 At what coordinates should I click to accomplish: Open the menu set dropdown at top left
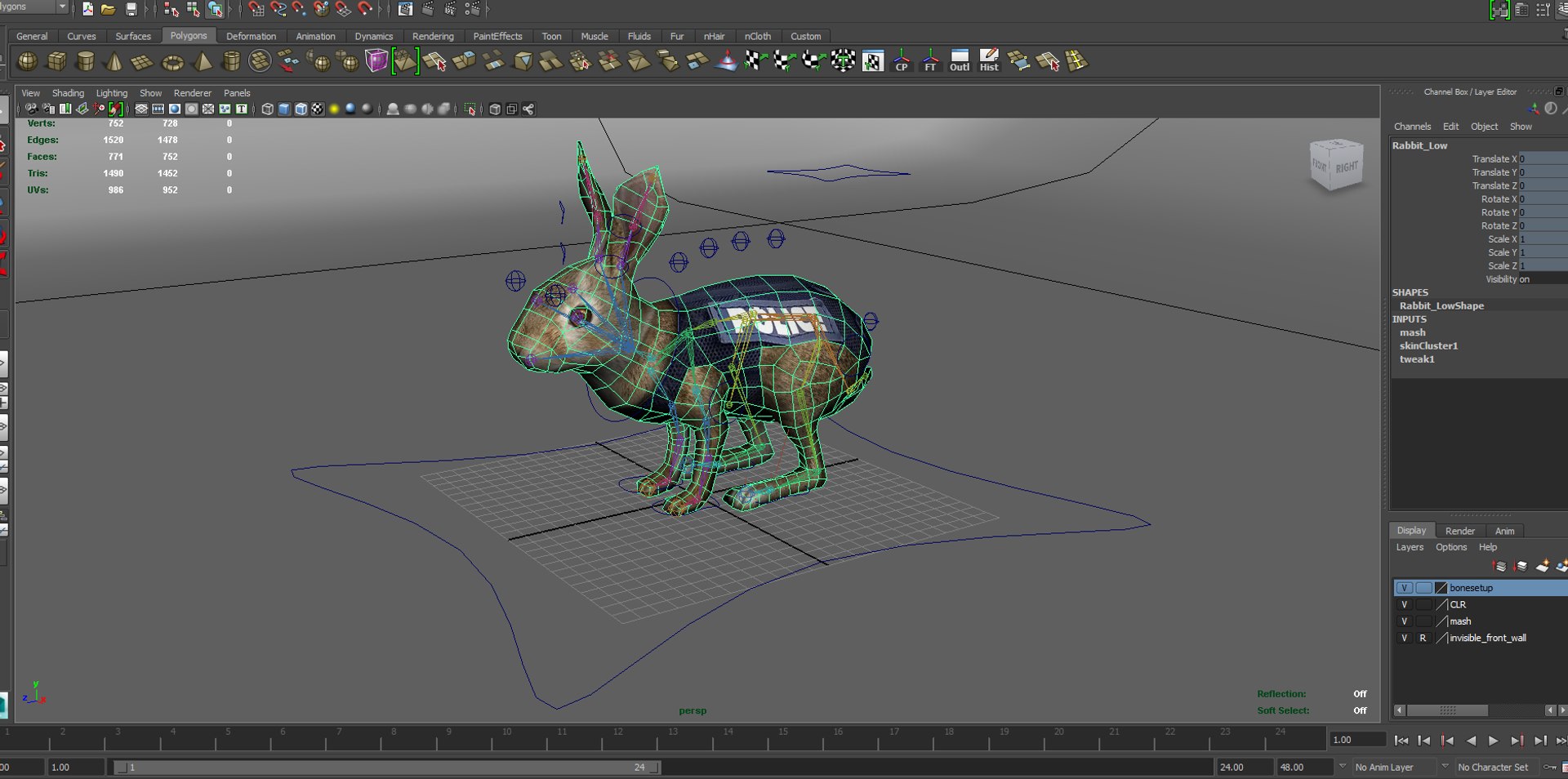(x=62, y=7)
